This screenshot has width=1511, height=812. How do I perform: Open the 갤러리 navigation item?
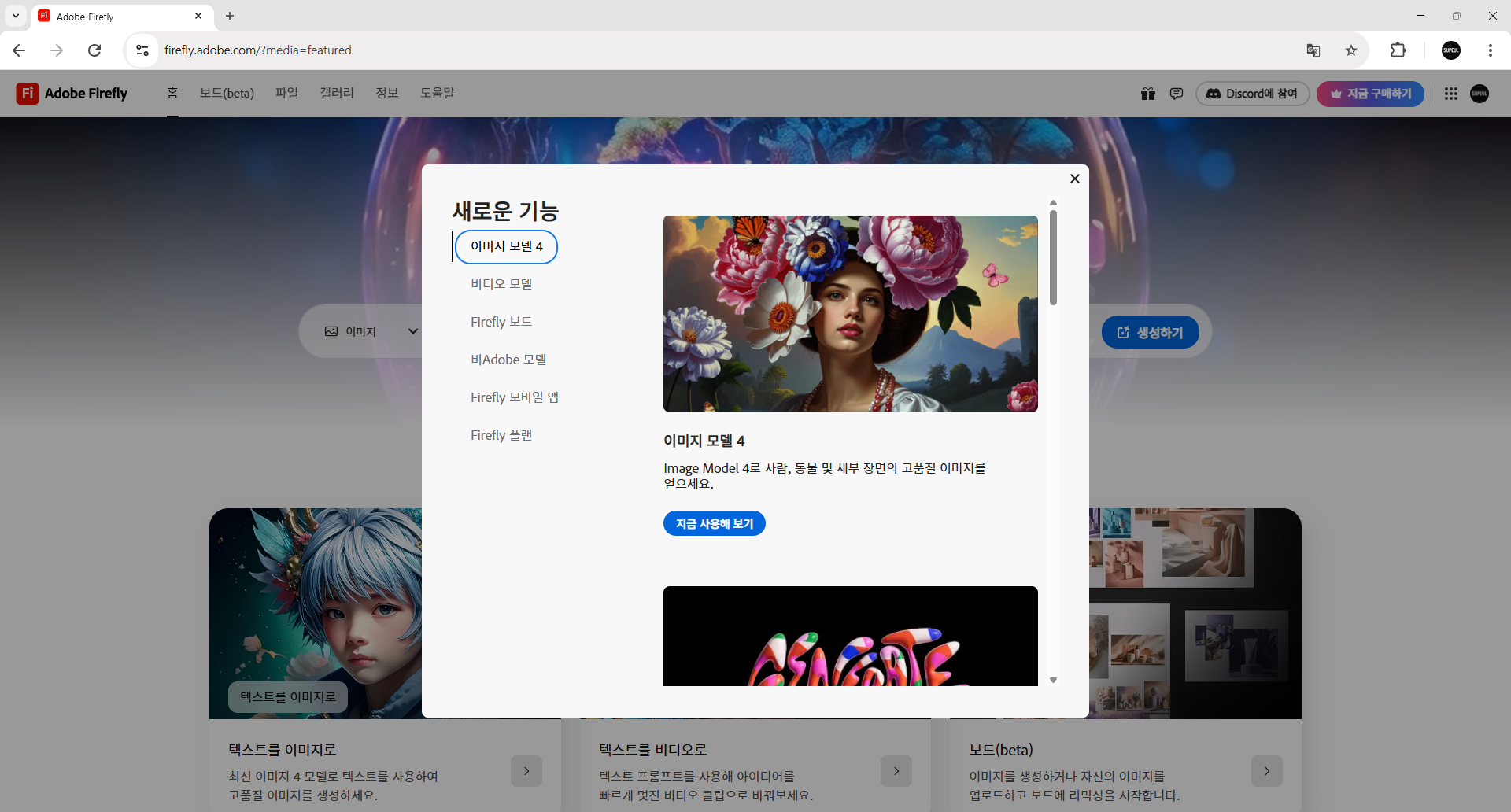click(337, 93)
